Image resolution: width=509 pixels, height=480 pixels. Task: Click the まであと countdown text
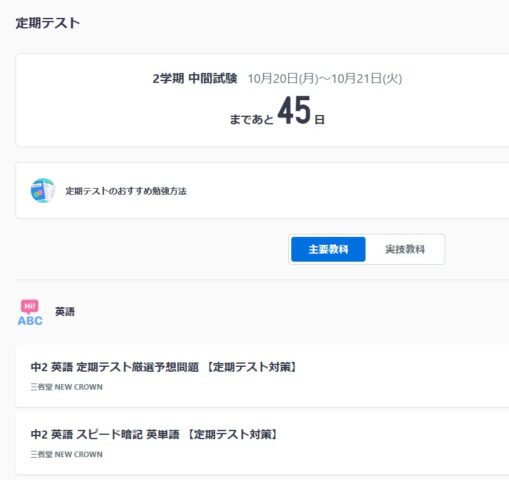coord(252,119)
